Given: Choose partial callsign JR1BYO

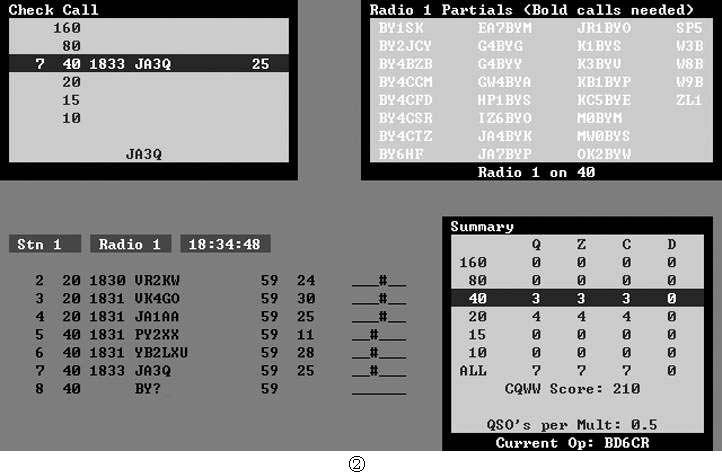Looking at the screenshot, I should (x=603, y=28).
